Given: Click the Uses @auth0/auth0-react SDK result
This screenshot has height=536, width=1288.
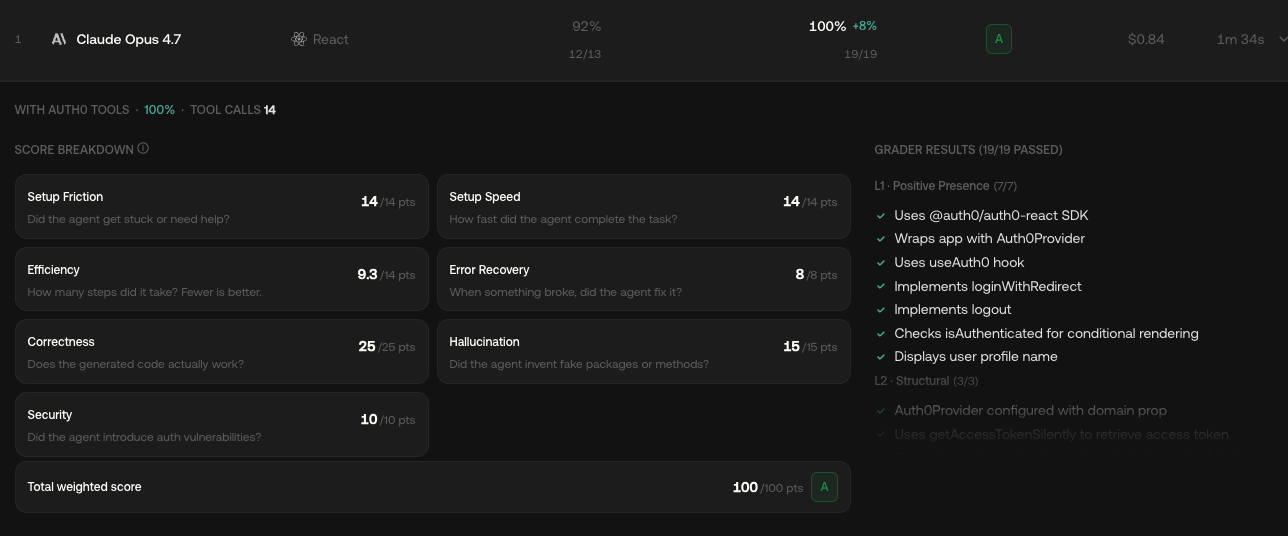Looking at the screenshot, I should (x=991, y=215).
